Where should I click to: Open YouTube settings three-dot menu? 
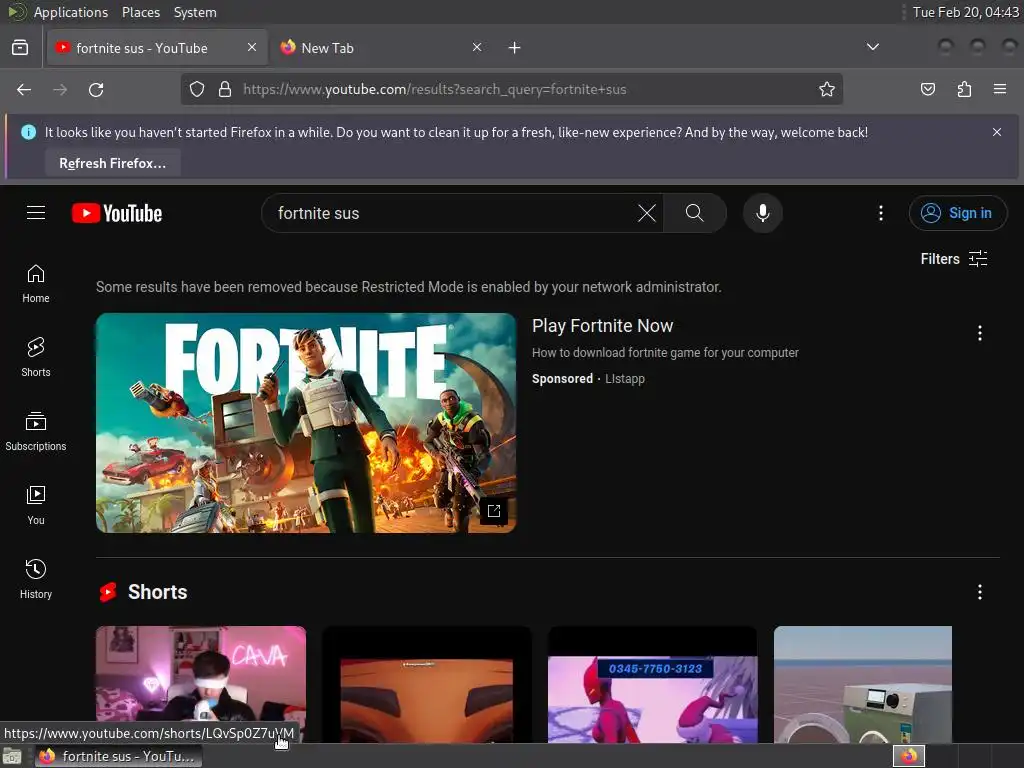point(880,213)
